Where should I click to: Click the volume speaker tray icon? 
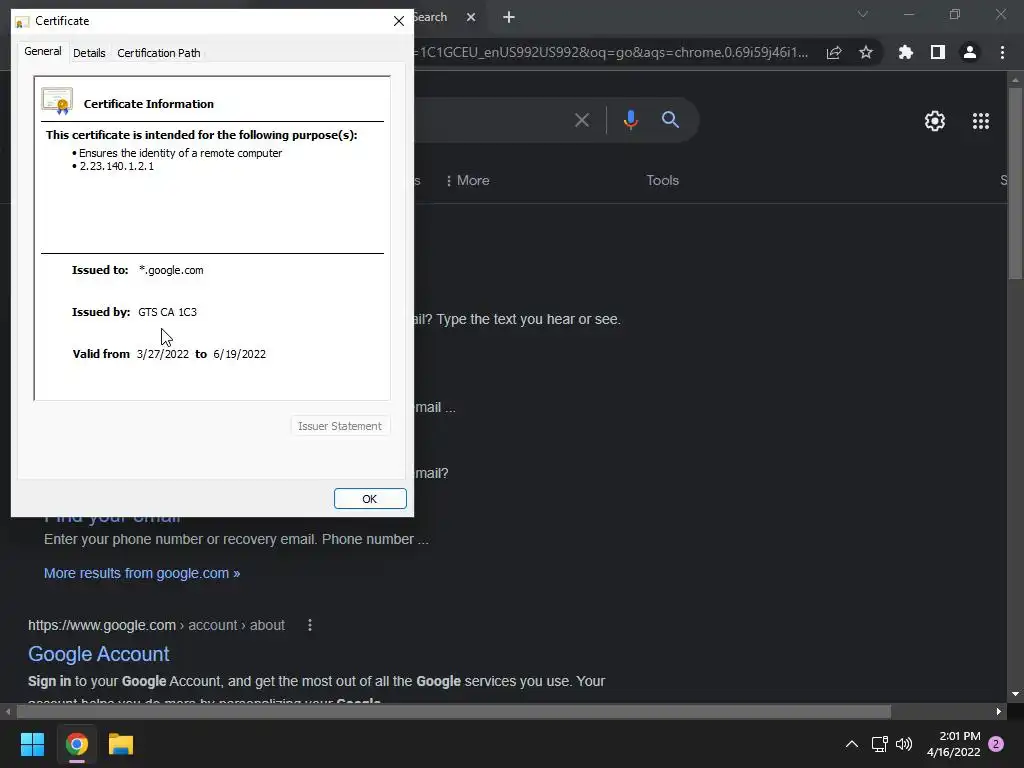[904, 744]
